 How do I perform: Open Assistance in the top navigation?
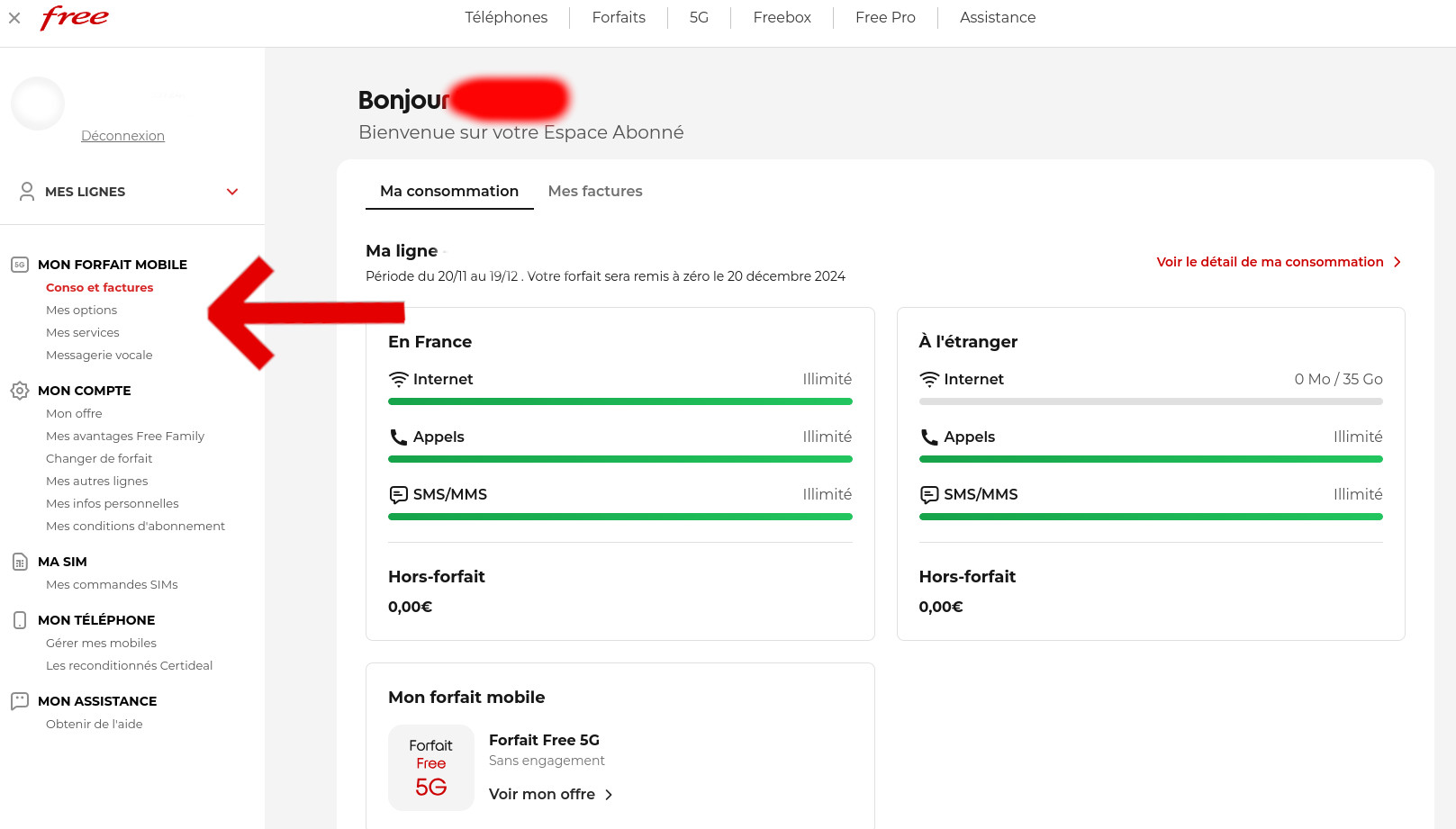pos(997,17)
